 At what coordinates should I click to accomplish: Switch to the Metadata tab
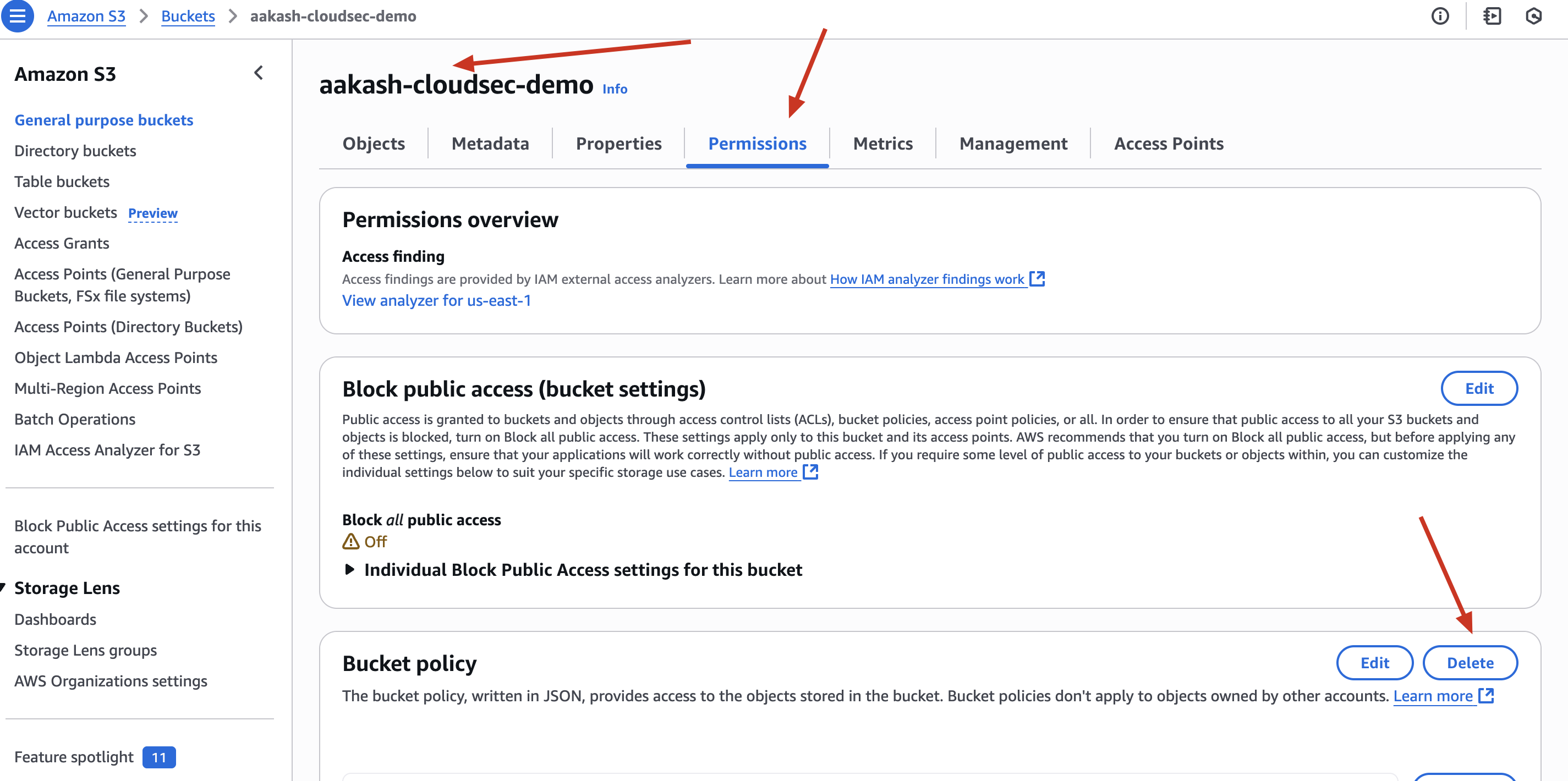(490, 143)
